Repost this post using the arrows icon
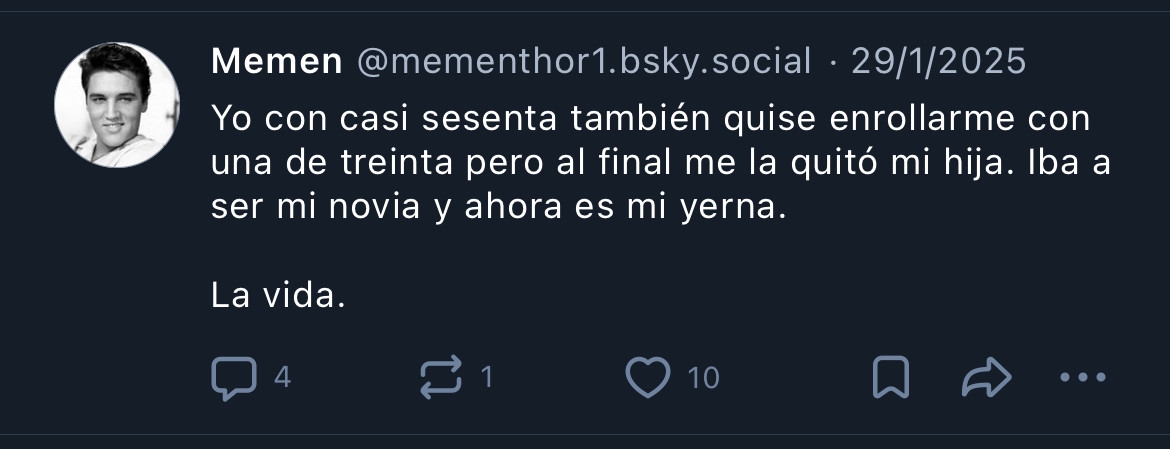This screenshot has height=449, width=1170. (441, 378)
